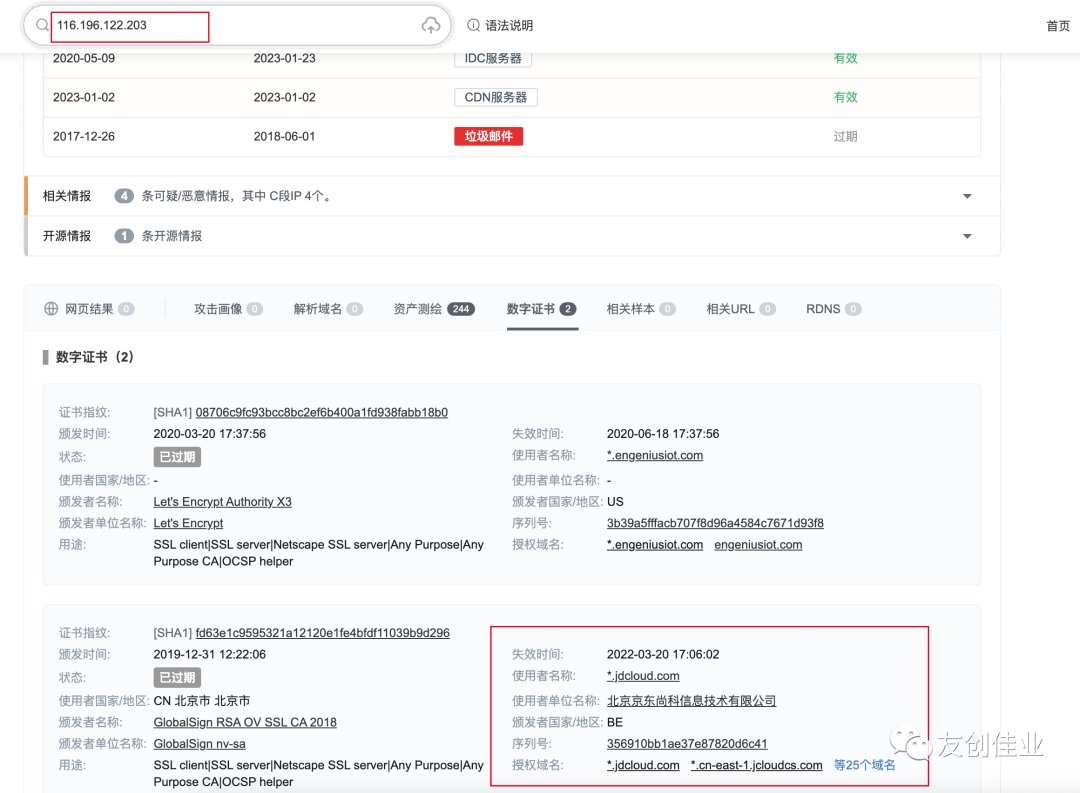Go to 首页 home page
1080x793 pixels.
point(1058,26)
